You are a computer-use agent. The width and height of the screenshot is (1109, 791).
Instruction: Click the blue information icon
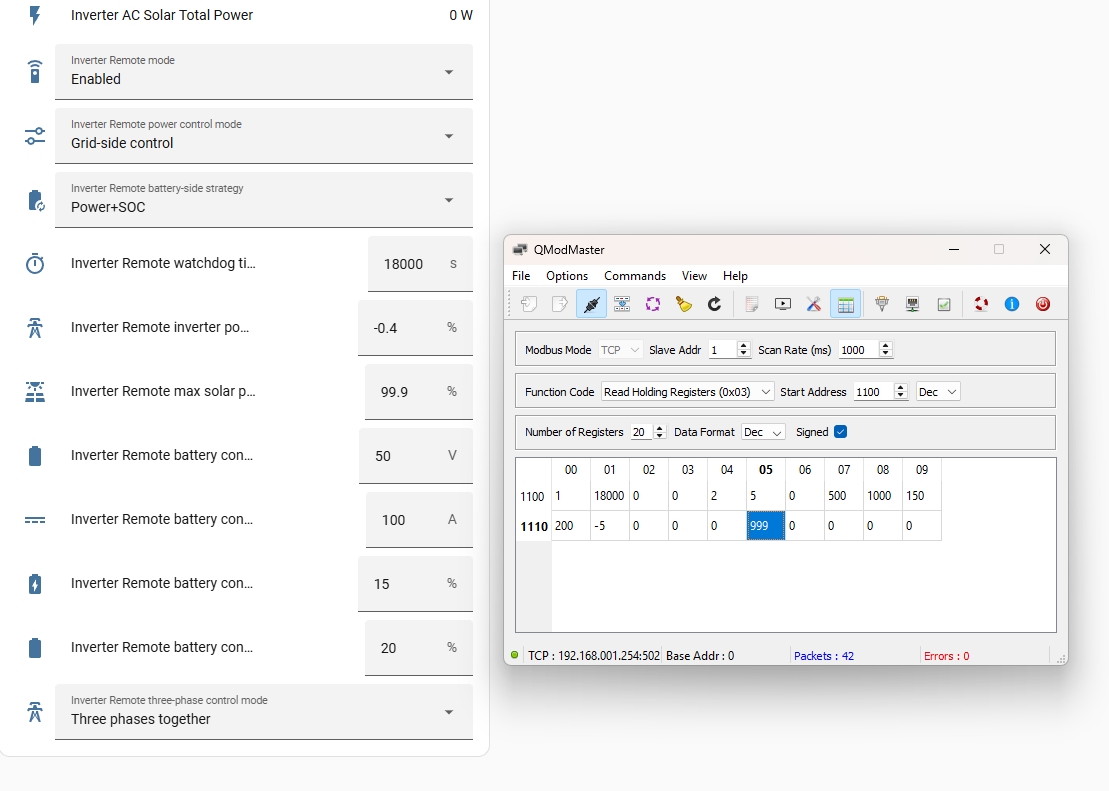1012,304
